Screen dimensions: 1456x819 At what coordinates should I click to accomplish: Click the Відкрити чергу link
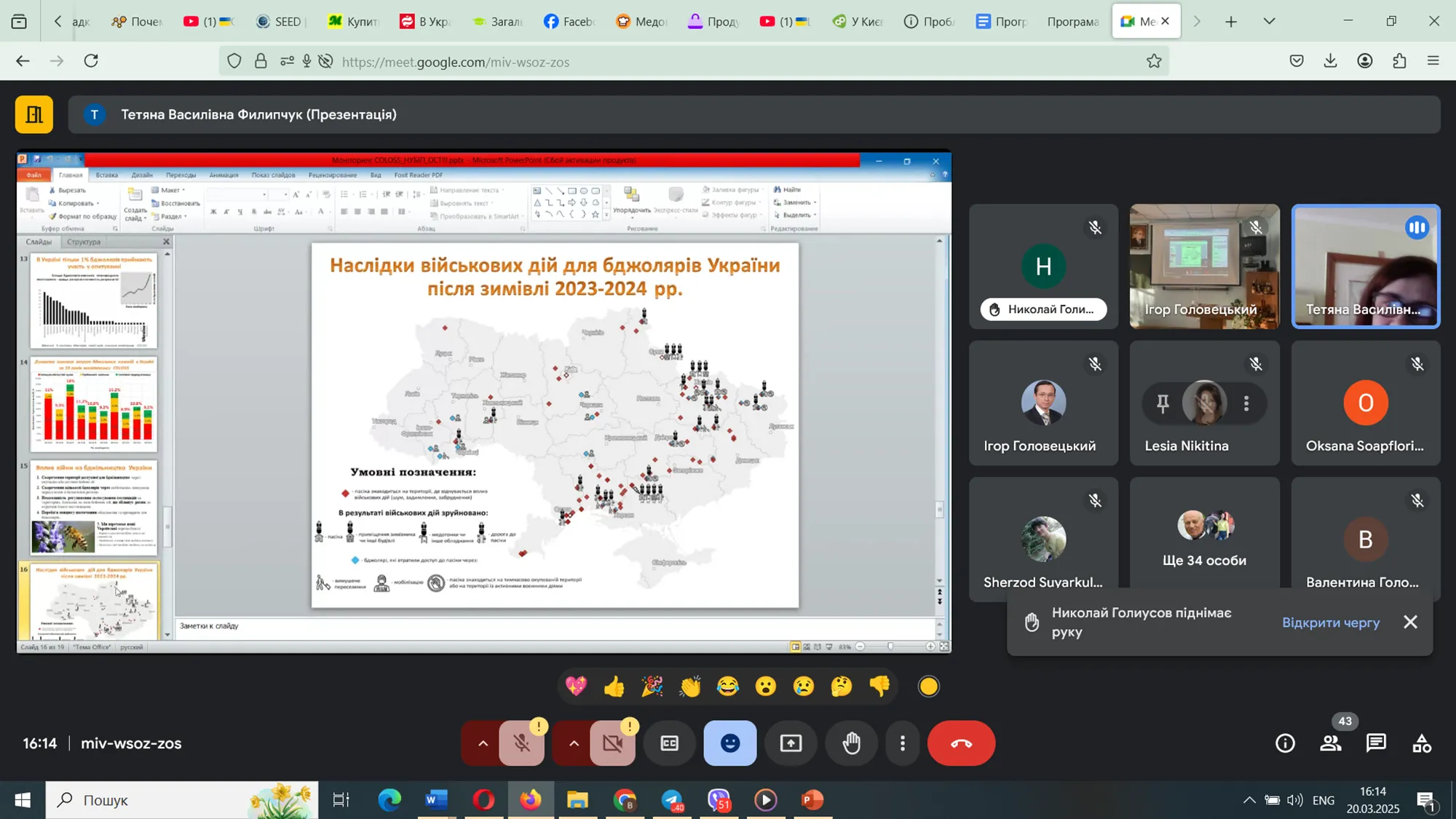click(1331, 622)
